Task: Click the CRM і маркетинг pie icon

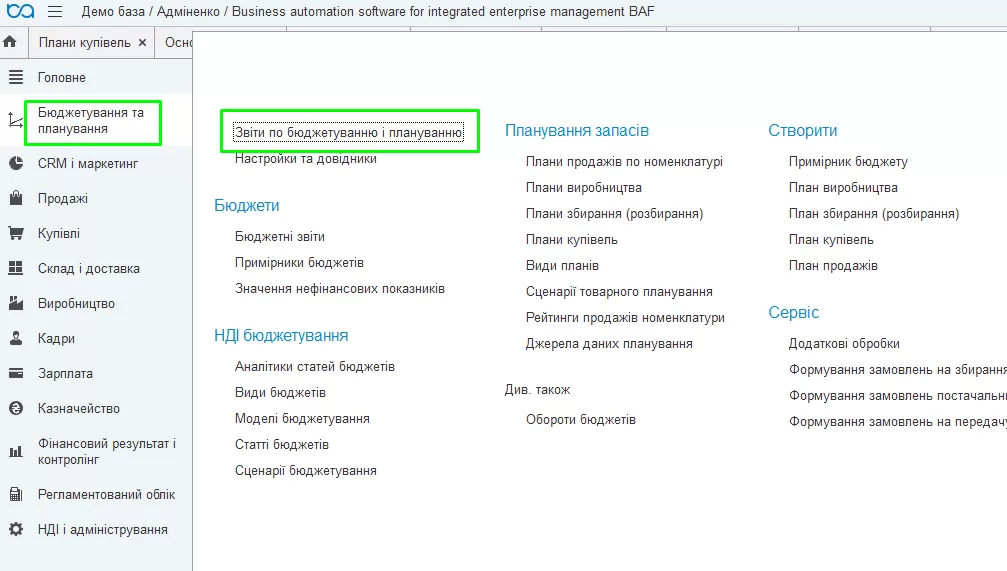Action: click(x=16, y=163)
